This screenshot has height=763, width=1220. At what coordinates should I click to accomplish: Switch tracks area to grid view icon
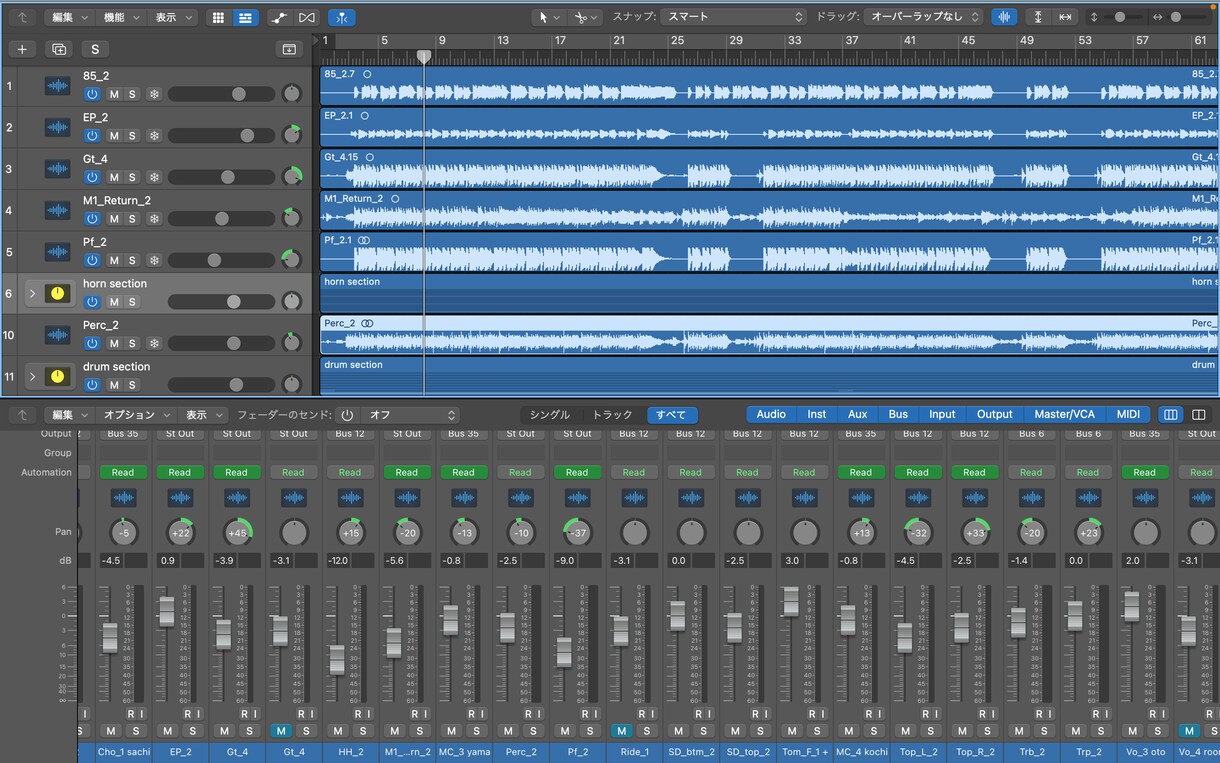coord(219,17)
